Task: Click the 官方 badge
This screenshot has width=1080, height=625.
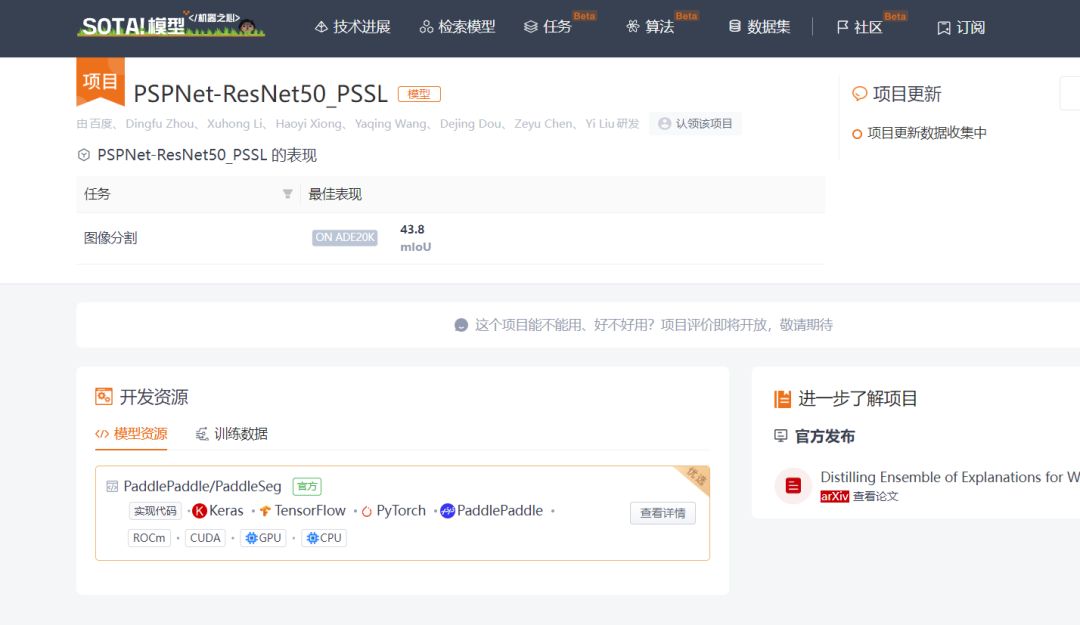Action: (x=307, y=486)
